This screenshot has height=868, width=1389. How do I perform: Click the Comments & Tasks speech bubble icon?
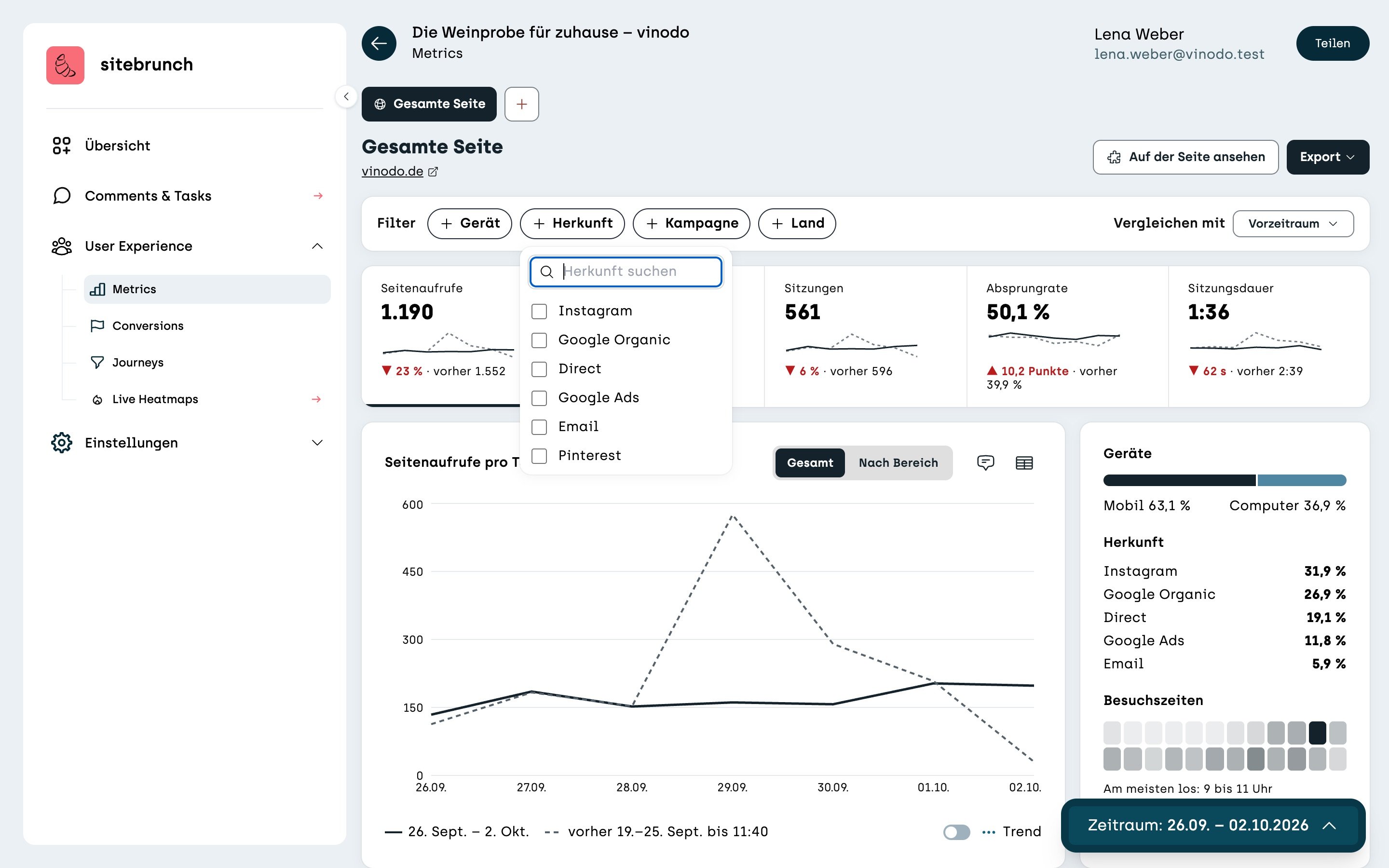coord(61,196)
